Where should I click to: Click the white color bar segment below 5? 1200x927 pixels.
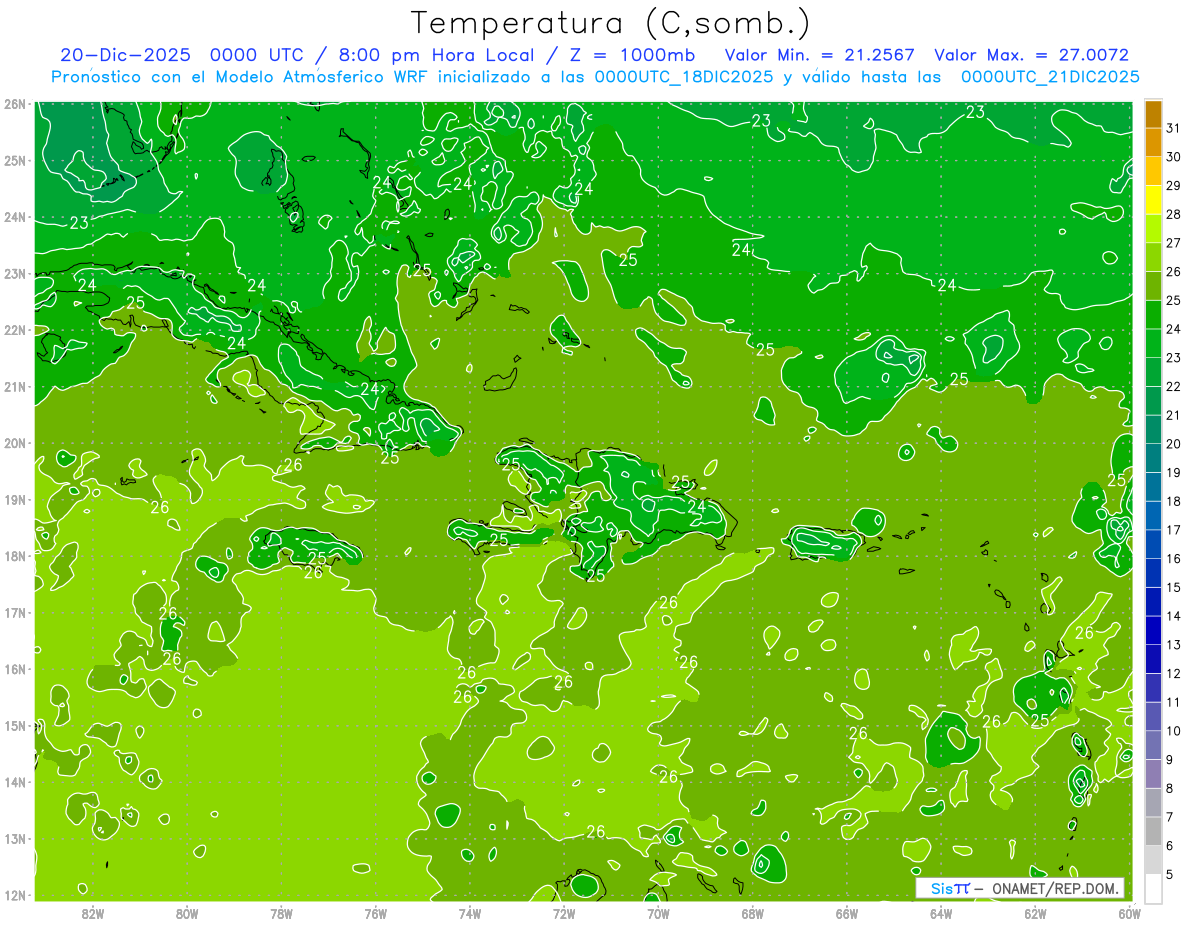1153,888
